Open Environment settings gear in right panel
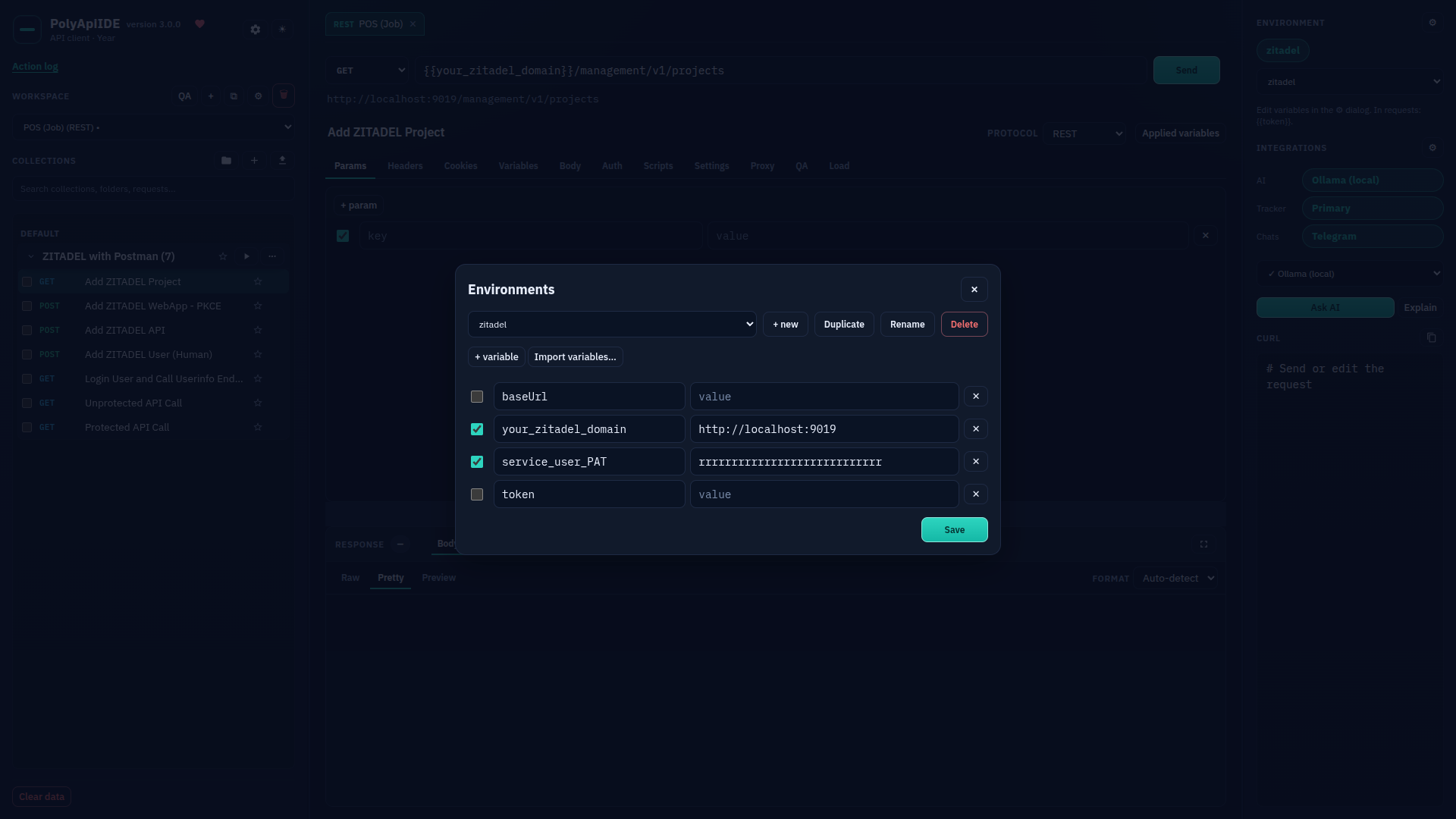 pos(1432,23)
